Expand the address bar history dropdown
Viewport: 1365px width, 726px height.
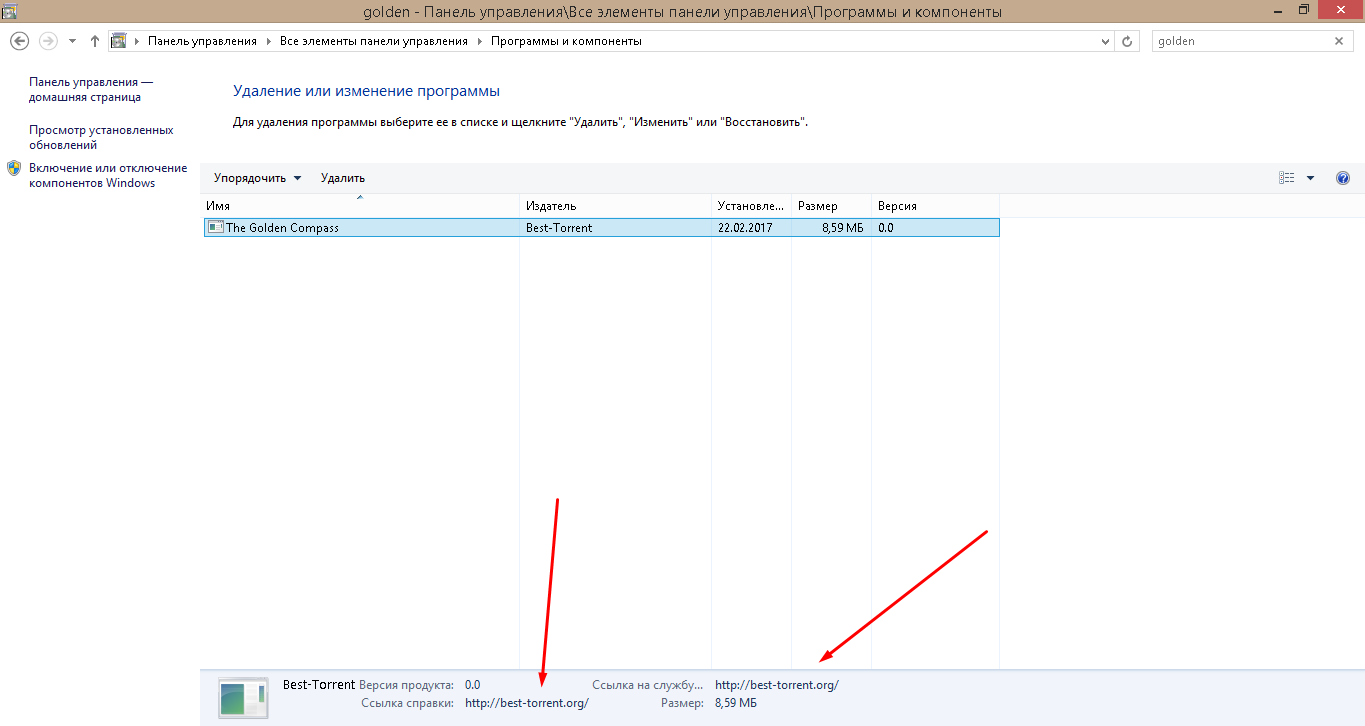click(x=1105, y=41)
